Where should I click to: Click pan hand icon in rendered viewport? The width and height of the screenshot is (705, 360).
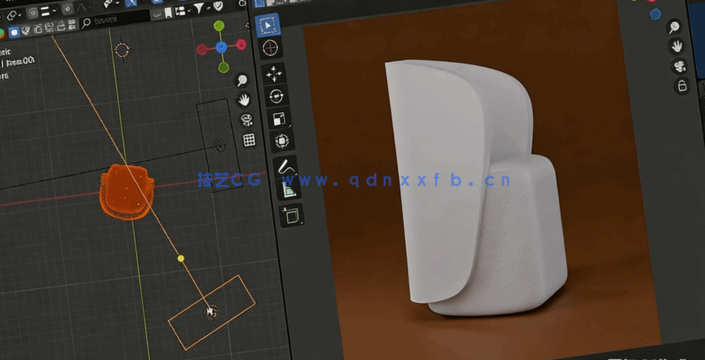pos(676,46)
